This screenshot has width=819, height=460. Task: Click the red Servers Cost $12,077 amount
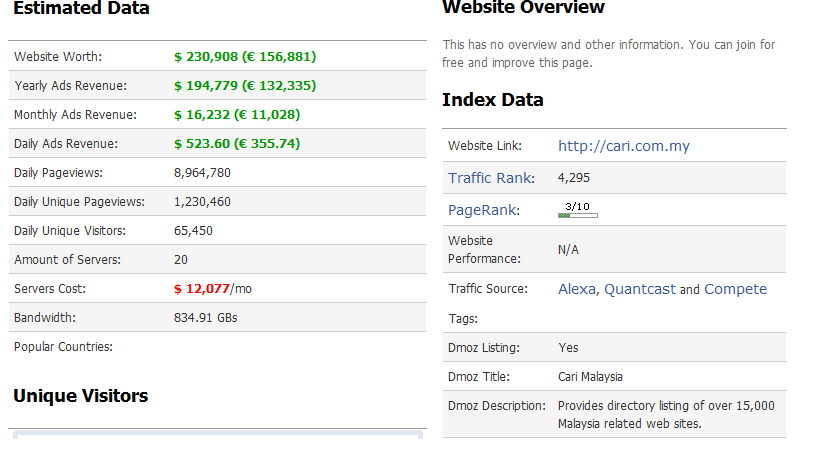point(201,289)
